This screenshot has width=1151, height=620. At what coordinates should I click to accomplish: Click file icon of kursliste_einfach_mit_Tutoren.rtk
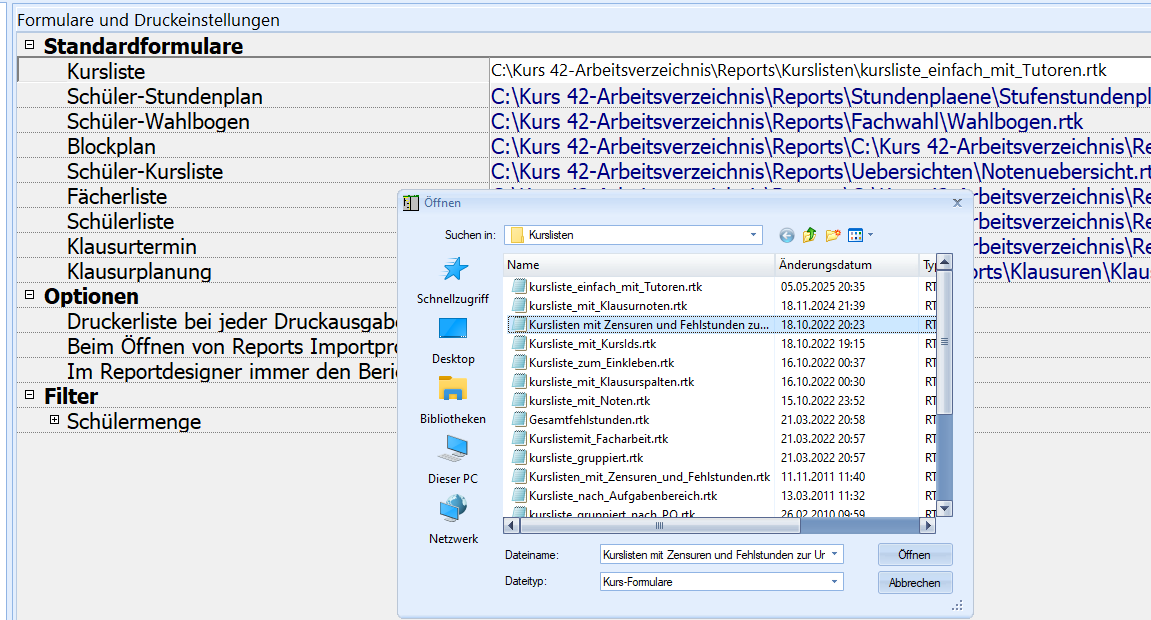tap(518, 286)
